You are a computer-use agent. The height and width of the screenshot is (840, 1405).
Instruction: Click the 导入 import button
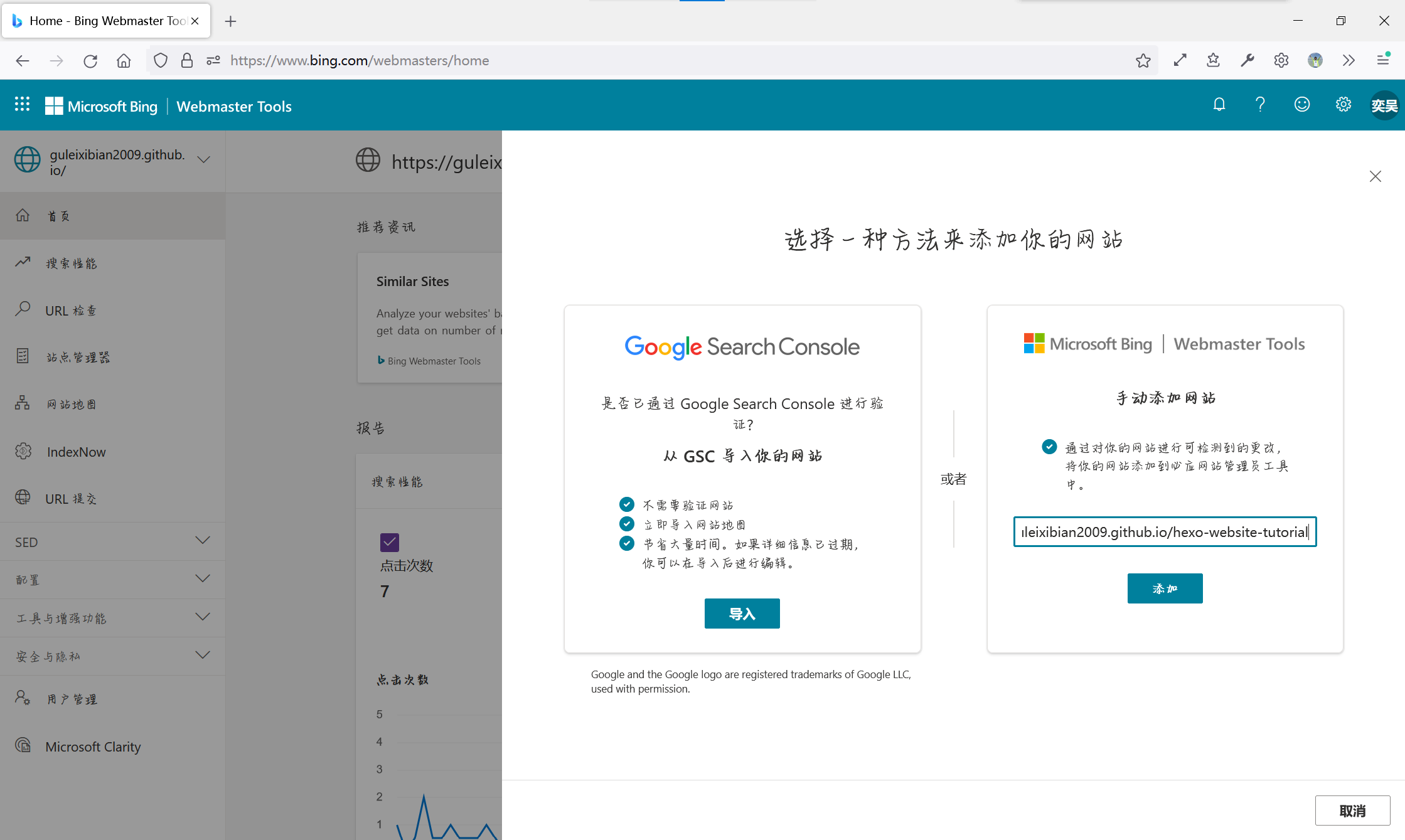(x=742, y=614)
